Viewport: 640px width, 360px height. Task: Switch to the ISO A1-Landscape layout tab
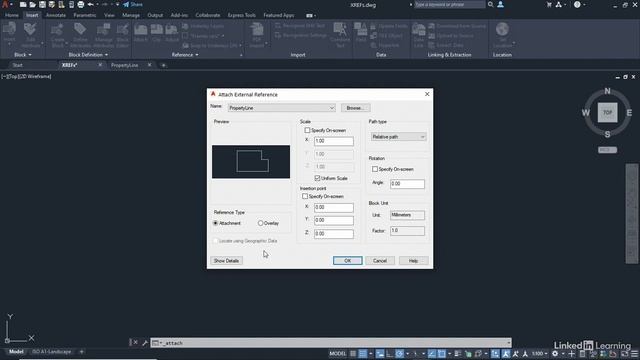pyautogui.click(x=51, y=352)
